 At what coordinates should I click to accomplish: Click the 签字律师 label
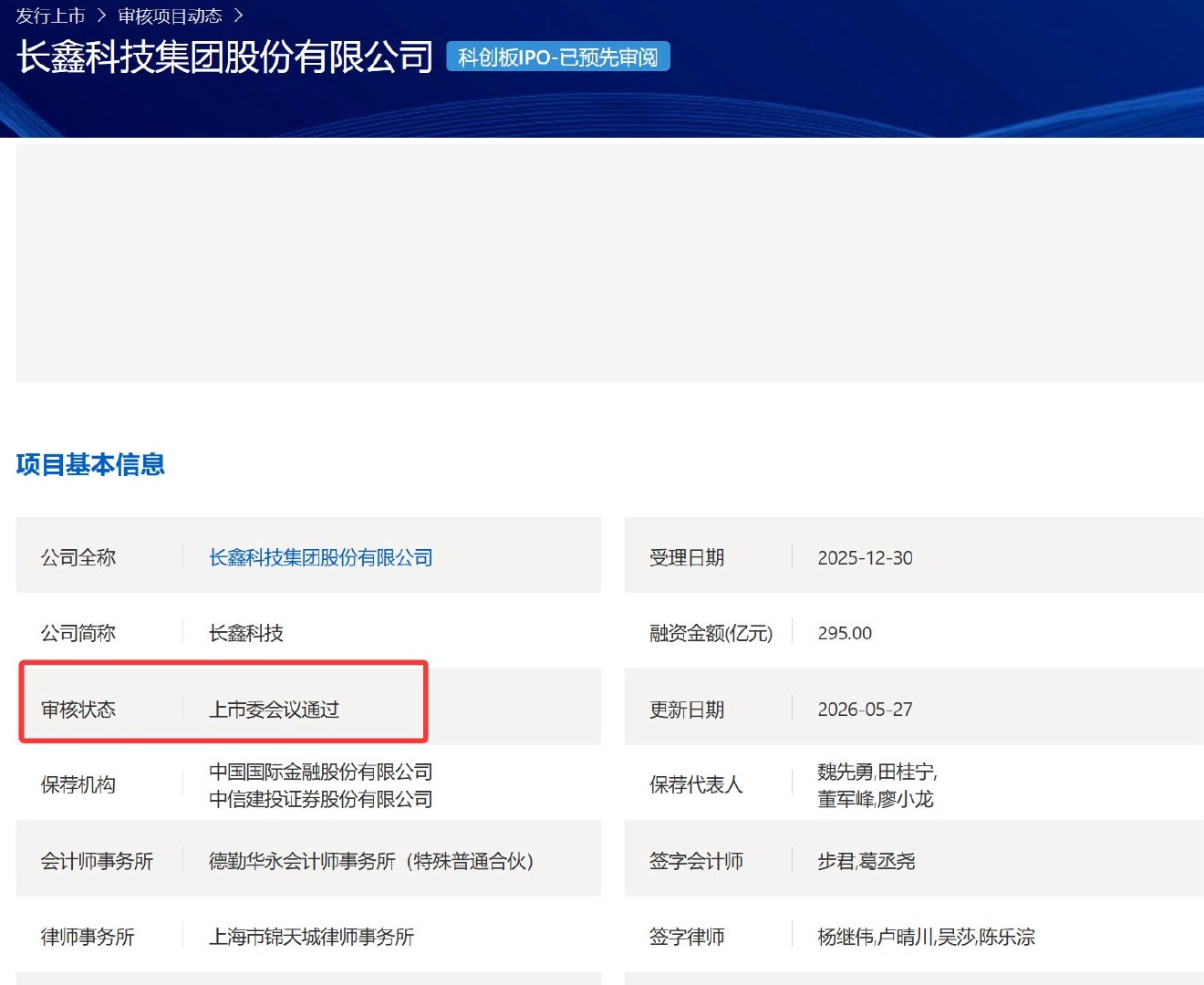point(687,937)
